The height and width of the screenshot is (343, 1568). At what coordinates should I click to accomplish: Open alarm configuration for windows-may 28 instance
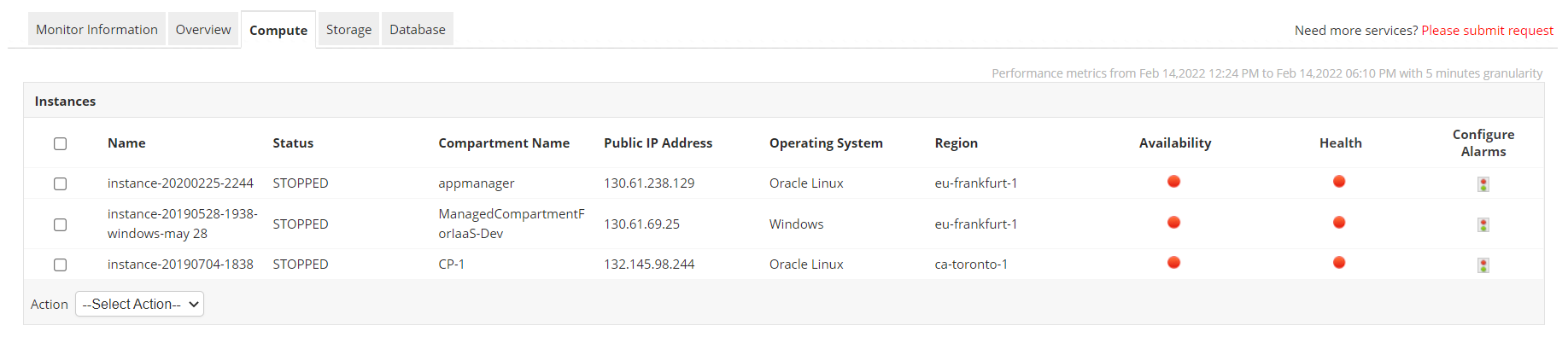coord(1483,225)
